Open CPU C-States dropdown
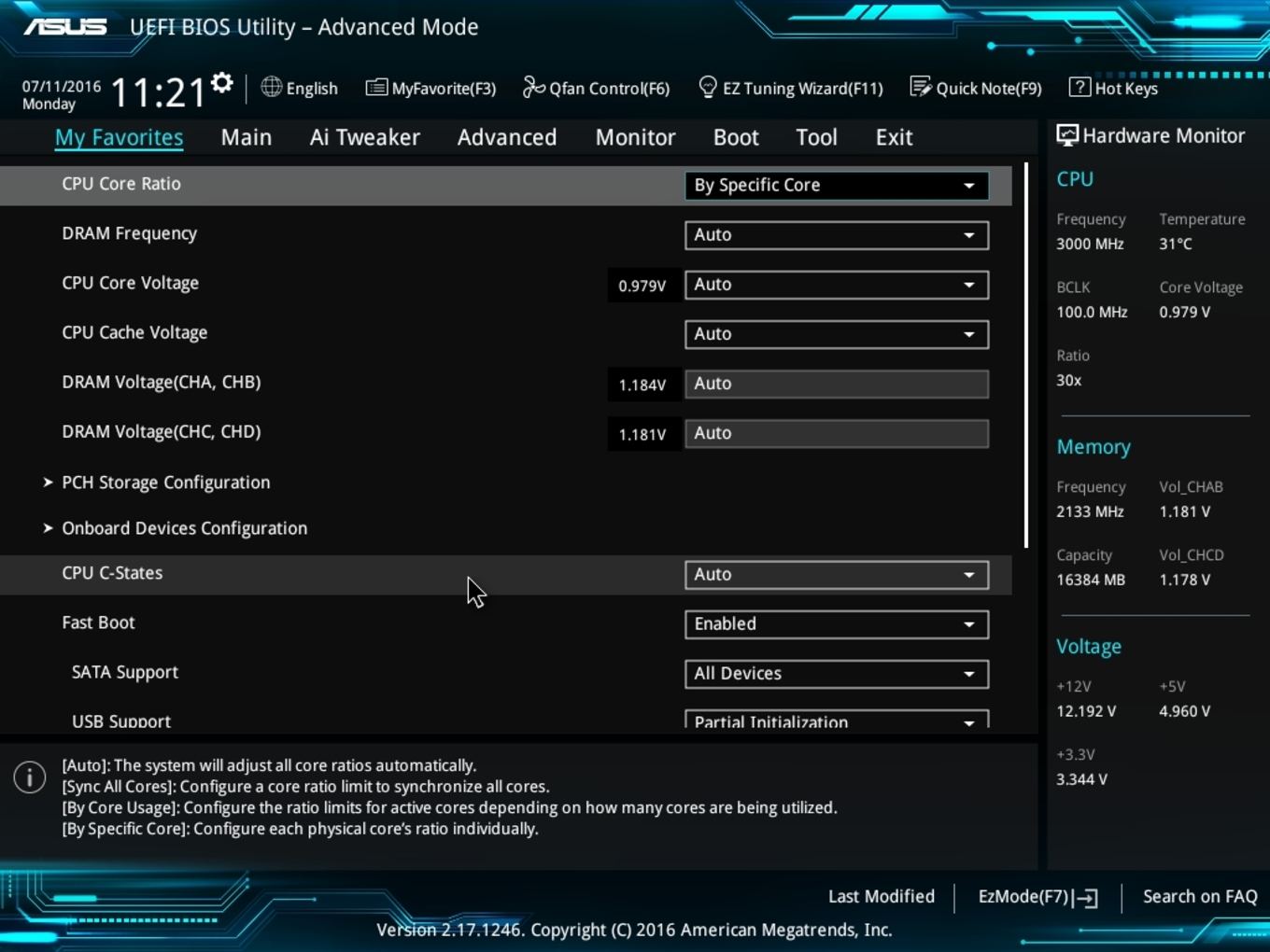 837,574
